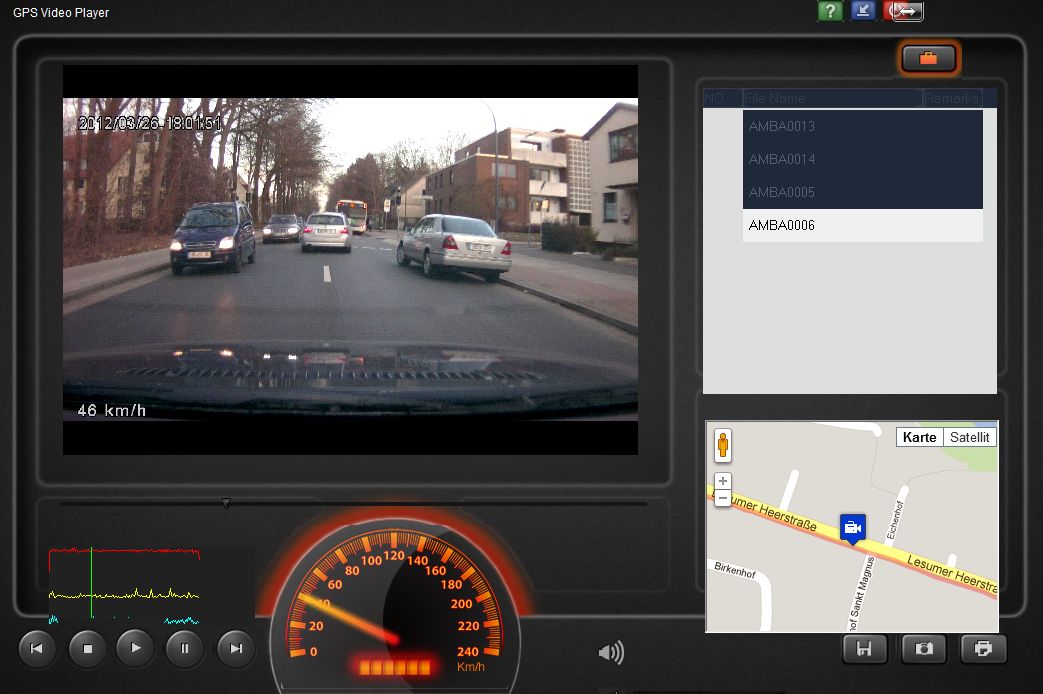Viewport: 1043px width, 694px height.
Task: Click the video seek bar position marker
Action: pos(226,504)
